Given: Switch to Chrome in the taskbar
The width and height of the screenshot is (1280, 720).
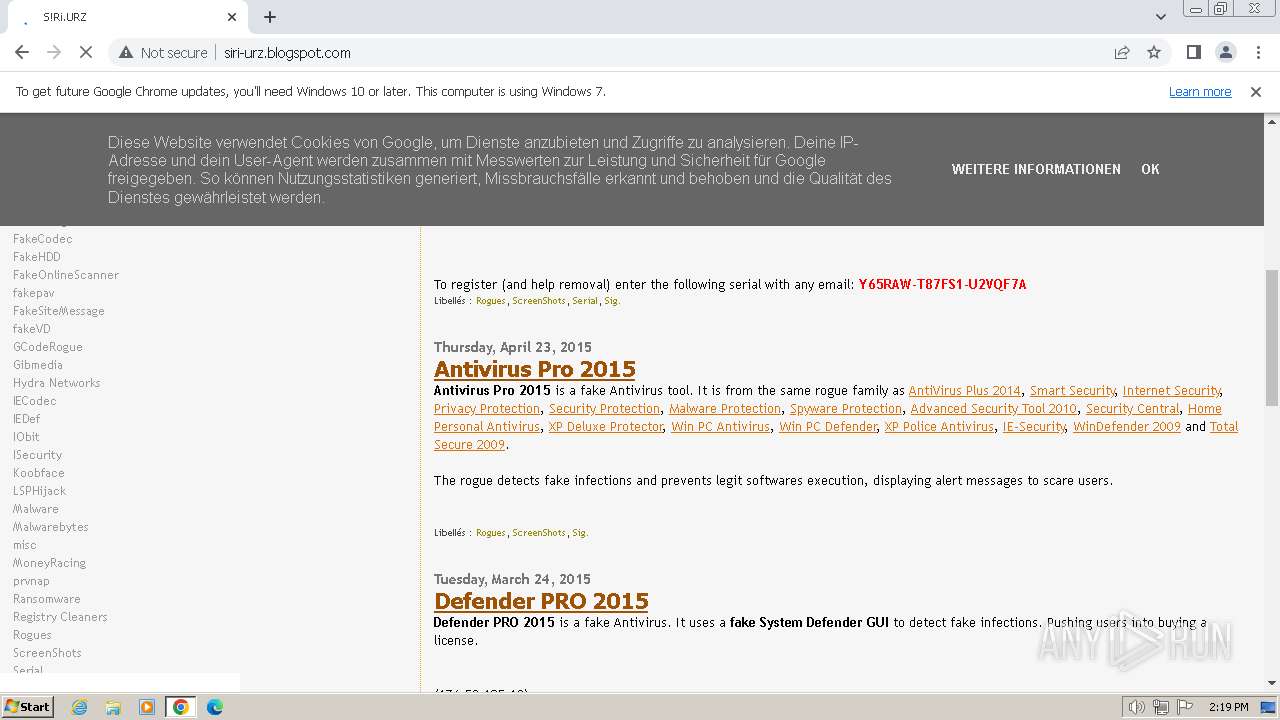Looking at the screenshot, I should (x=181, y=707).
